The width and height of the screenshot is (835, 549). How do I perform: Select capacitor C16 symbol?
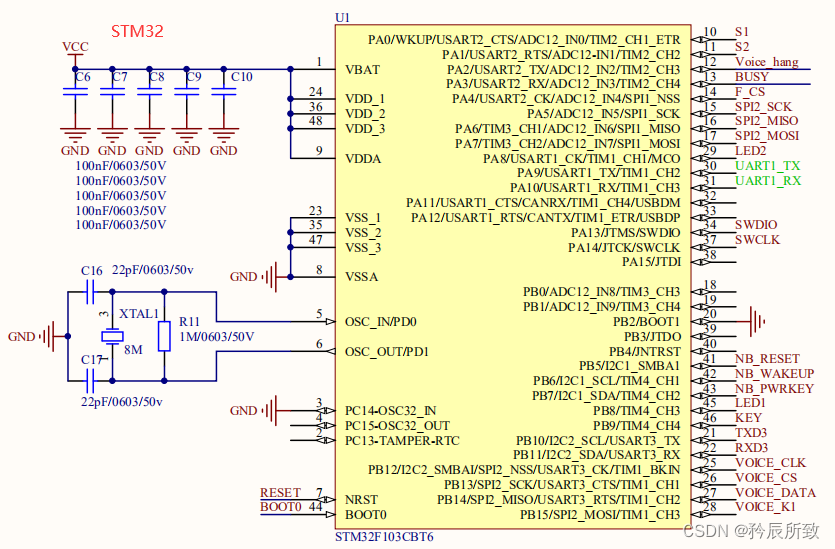pos(90,292)
